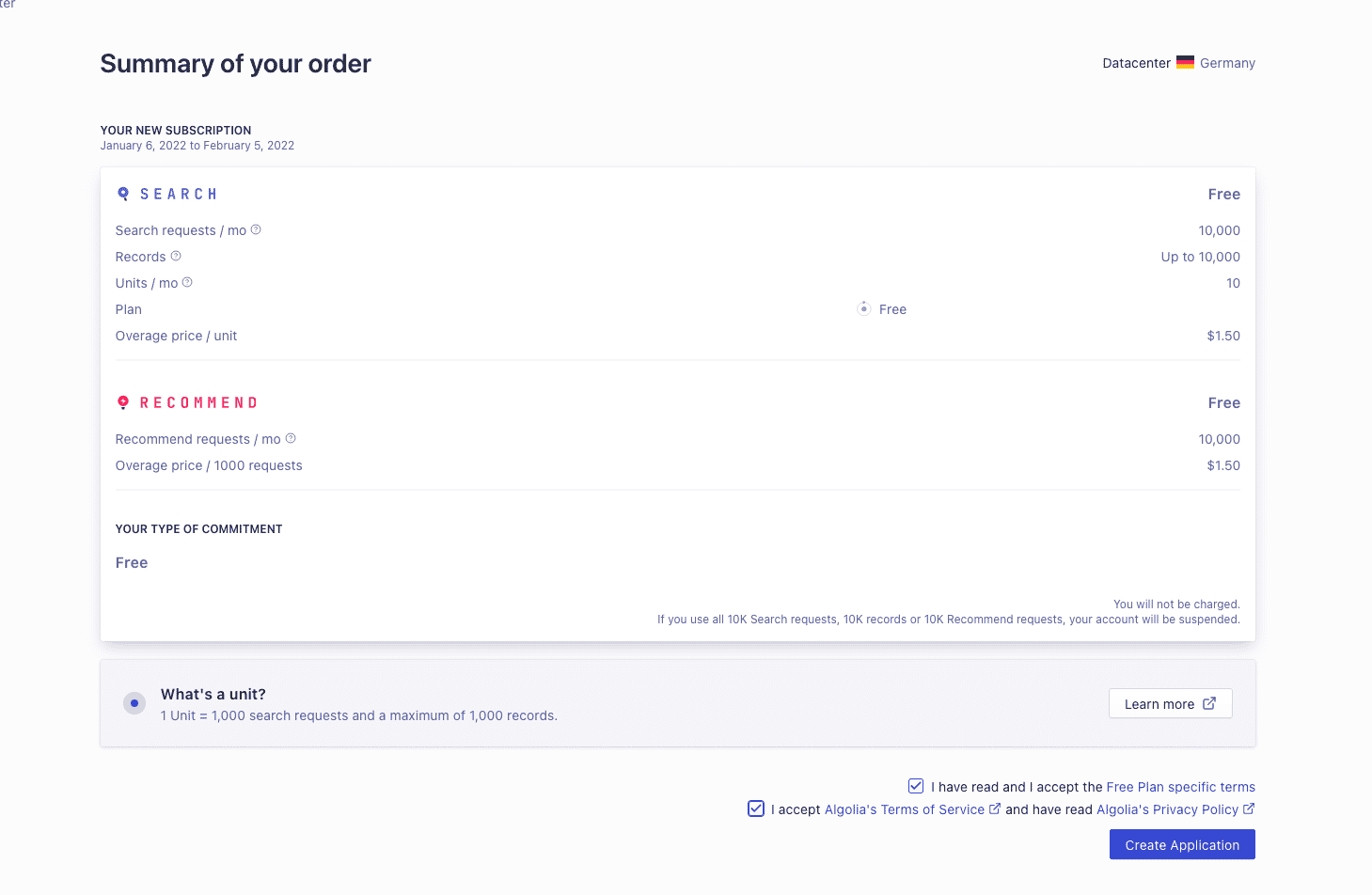Open the Free Plan specific terms link

[1181, 787]
